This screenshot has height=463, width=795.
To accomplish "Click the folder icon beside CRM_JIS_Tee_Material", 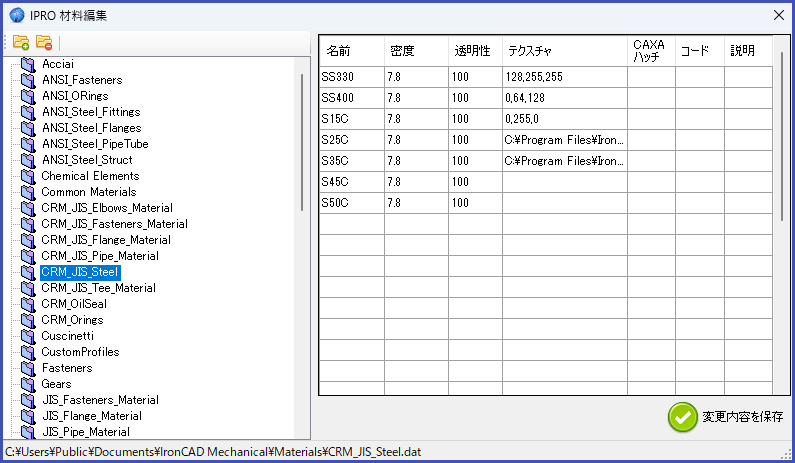I will click(28, 288).
